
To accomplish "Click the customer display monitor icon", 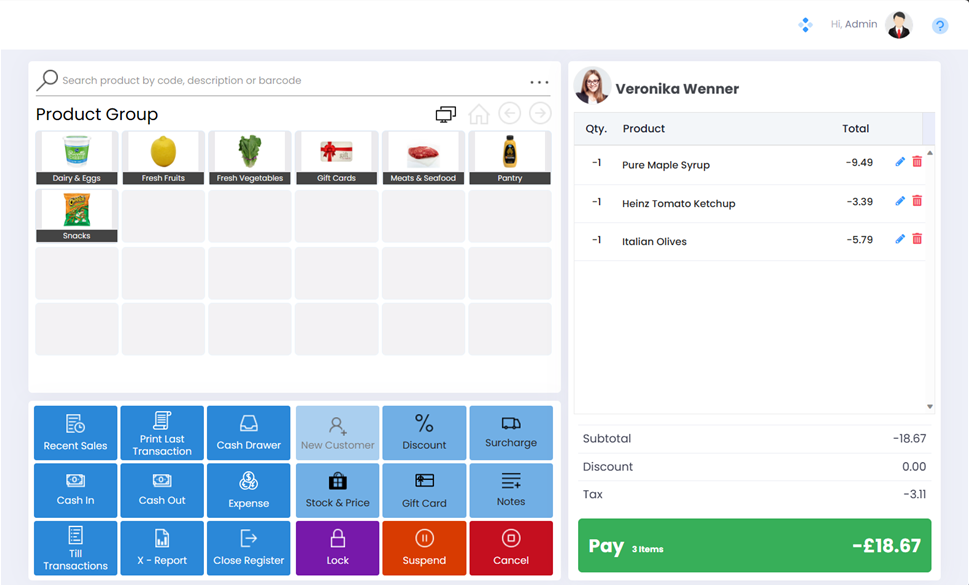I will (x=446, y=114).
